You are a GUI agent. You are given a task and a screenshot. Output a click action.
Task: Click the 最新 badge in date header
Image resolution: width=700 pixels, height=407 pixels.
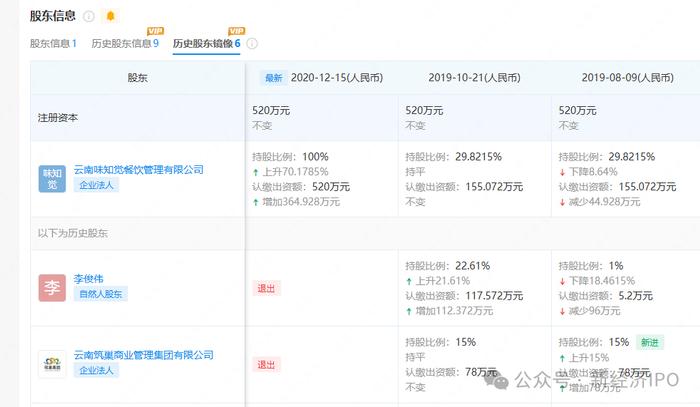point(274,78)
